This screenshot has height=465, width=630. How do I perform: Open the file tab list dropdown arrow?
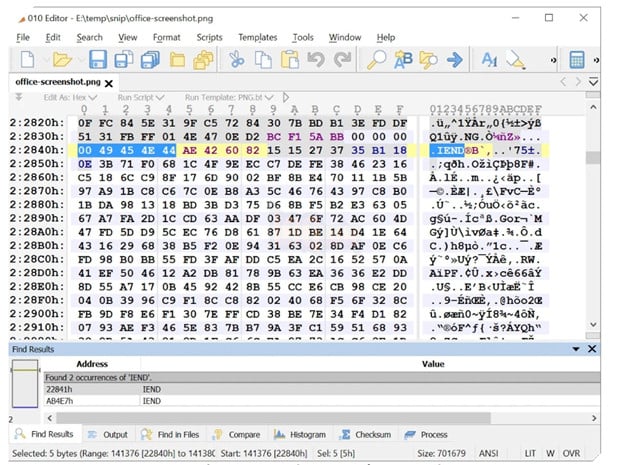(x=593, y=82)
